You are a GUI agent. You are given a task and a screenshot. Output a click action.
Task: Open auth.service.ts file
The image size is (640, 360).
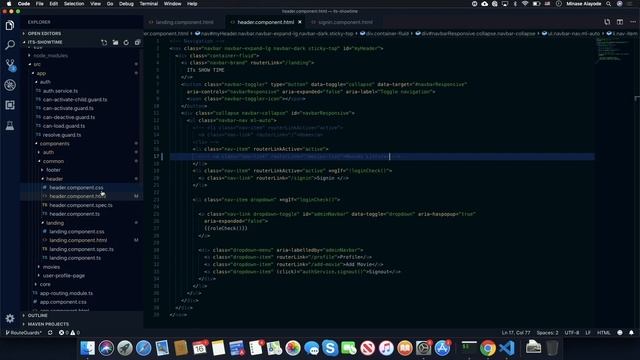coord(60,91)
